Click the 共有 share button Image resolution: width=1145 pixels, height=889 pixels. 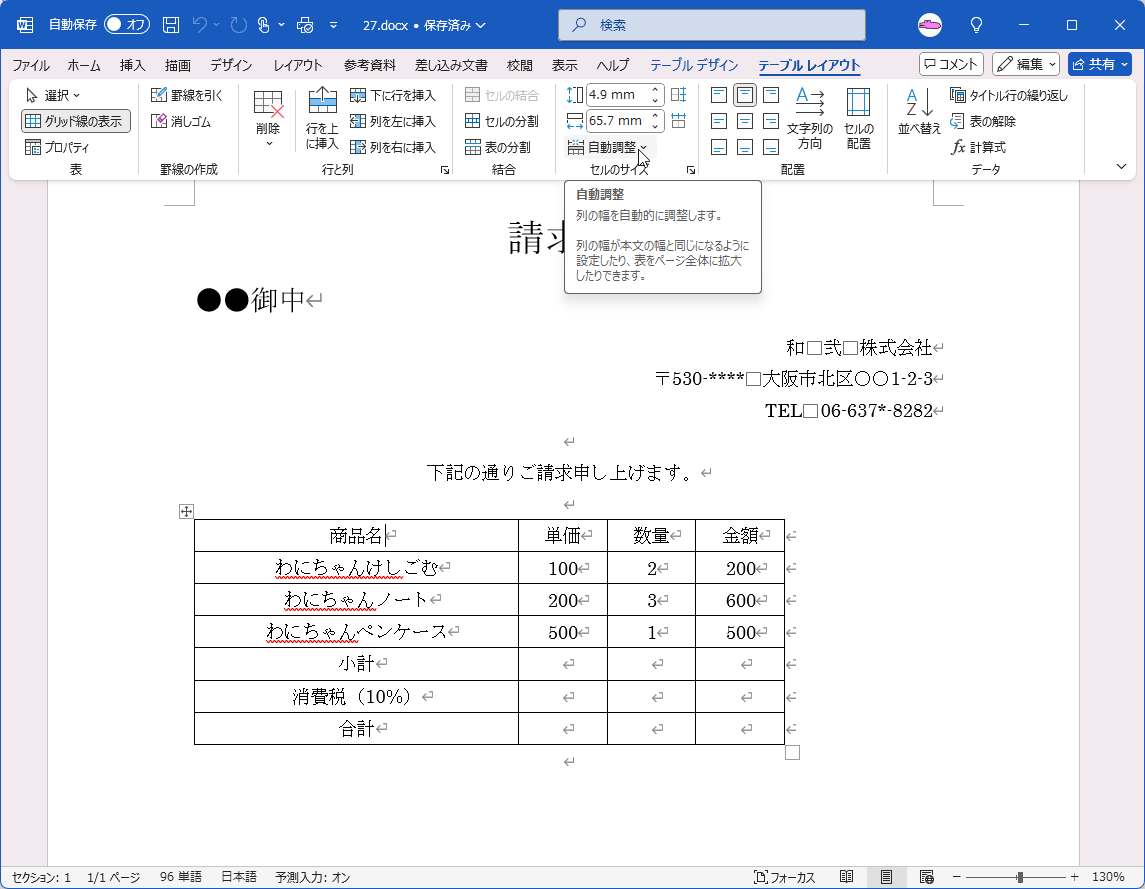click(1100, 64)
